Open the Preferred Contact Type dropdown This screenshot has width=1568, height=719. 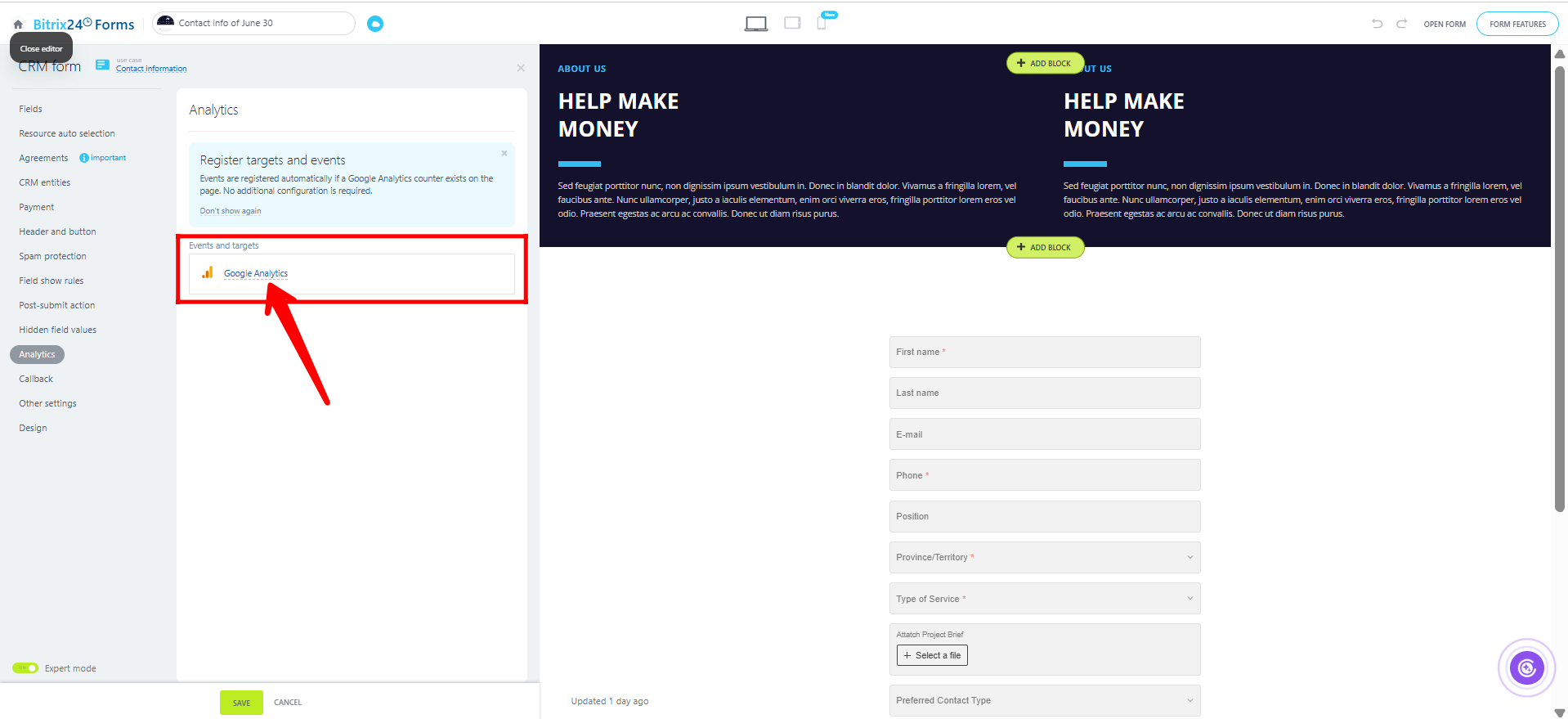pos(1045,700)
